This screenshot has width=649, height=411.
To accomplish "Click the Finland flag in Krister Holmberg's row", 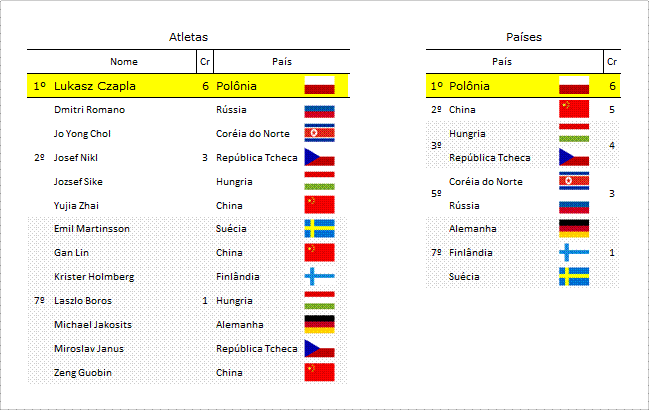I will [320, 276].
